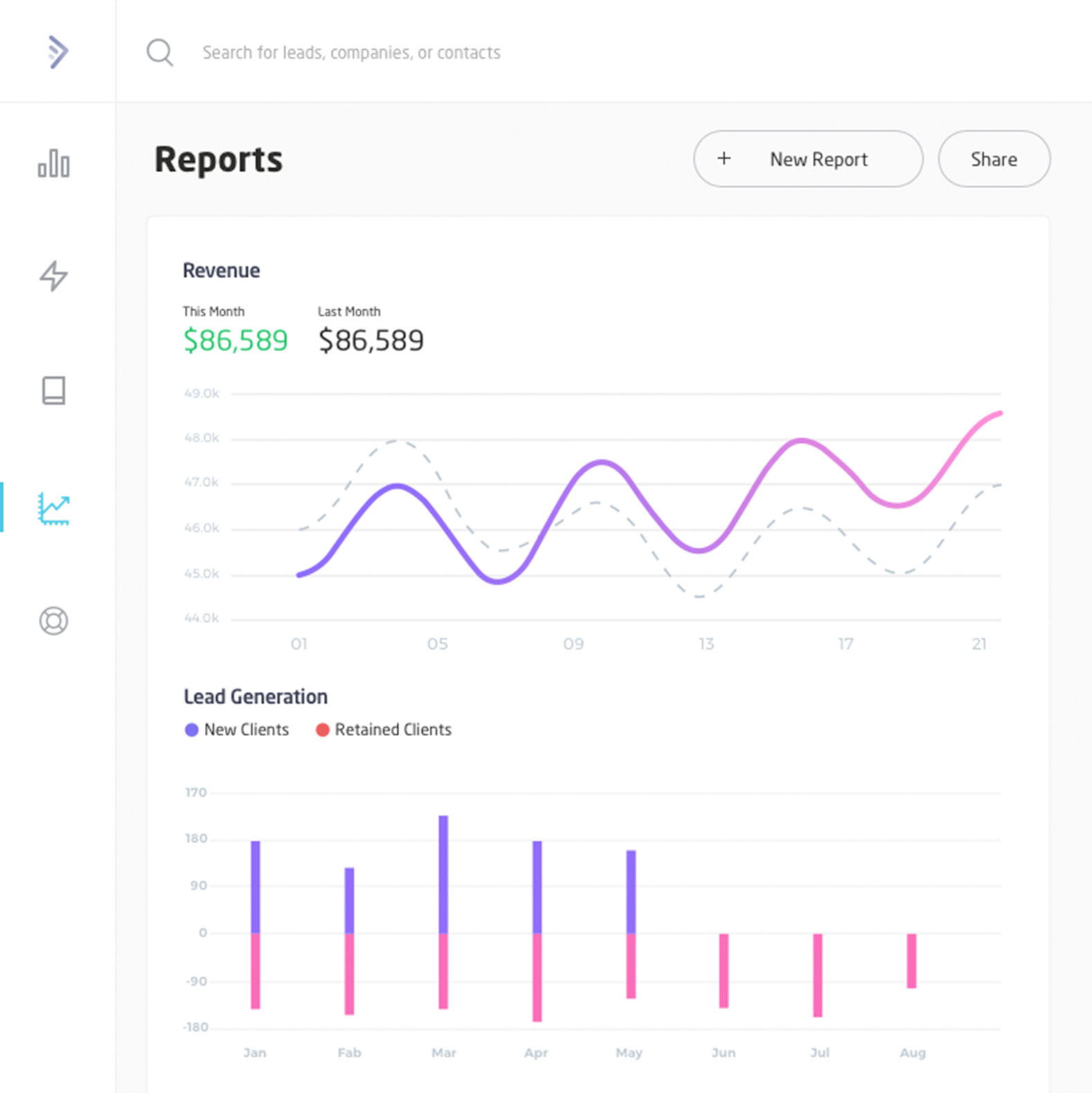Screen dimensions: 1092x1093
Task: Click the Mar purple bar in chart
Action: [x=444, y=874]
